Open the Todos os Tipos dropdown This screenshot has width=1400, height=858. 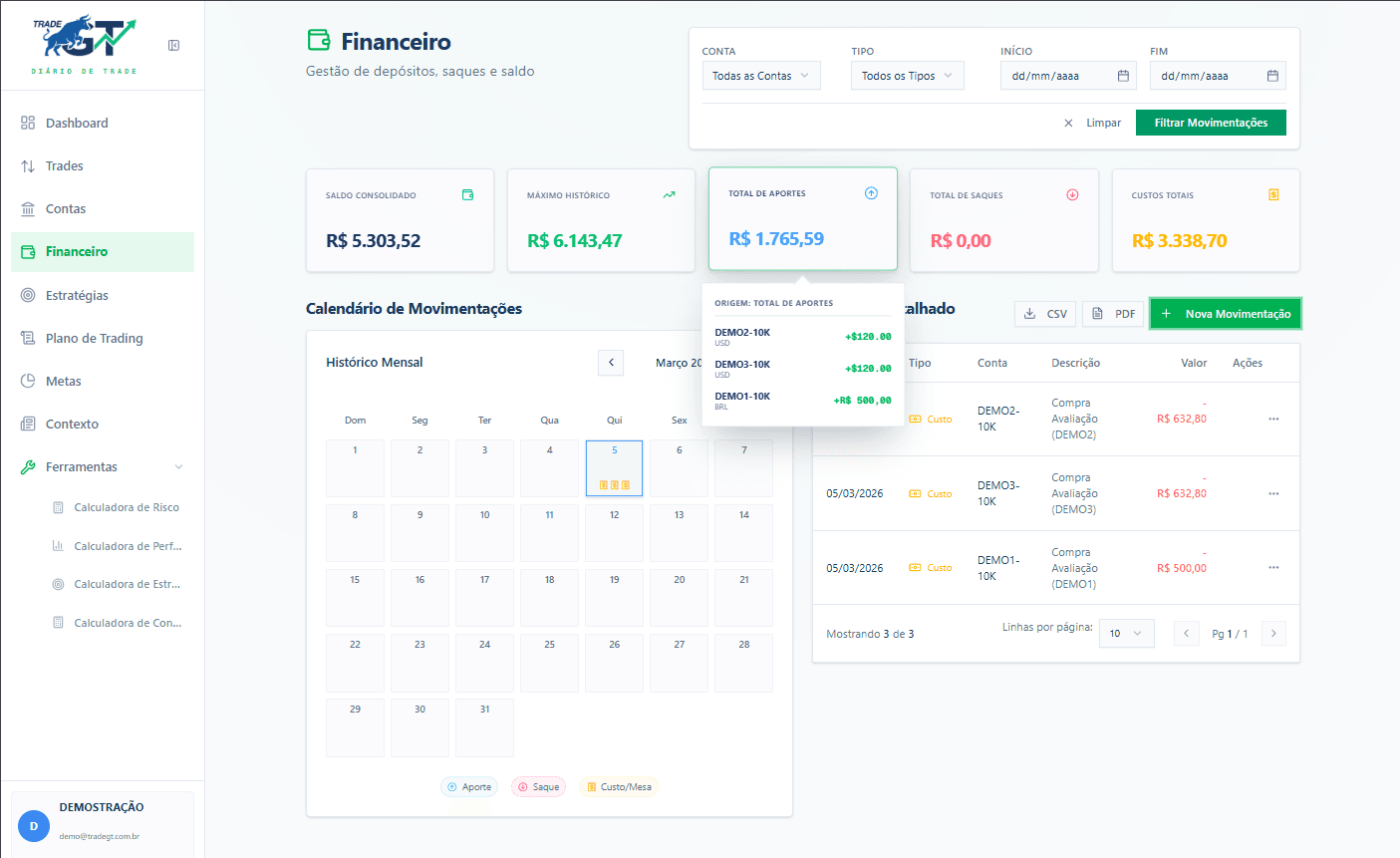pos(907,75)
